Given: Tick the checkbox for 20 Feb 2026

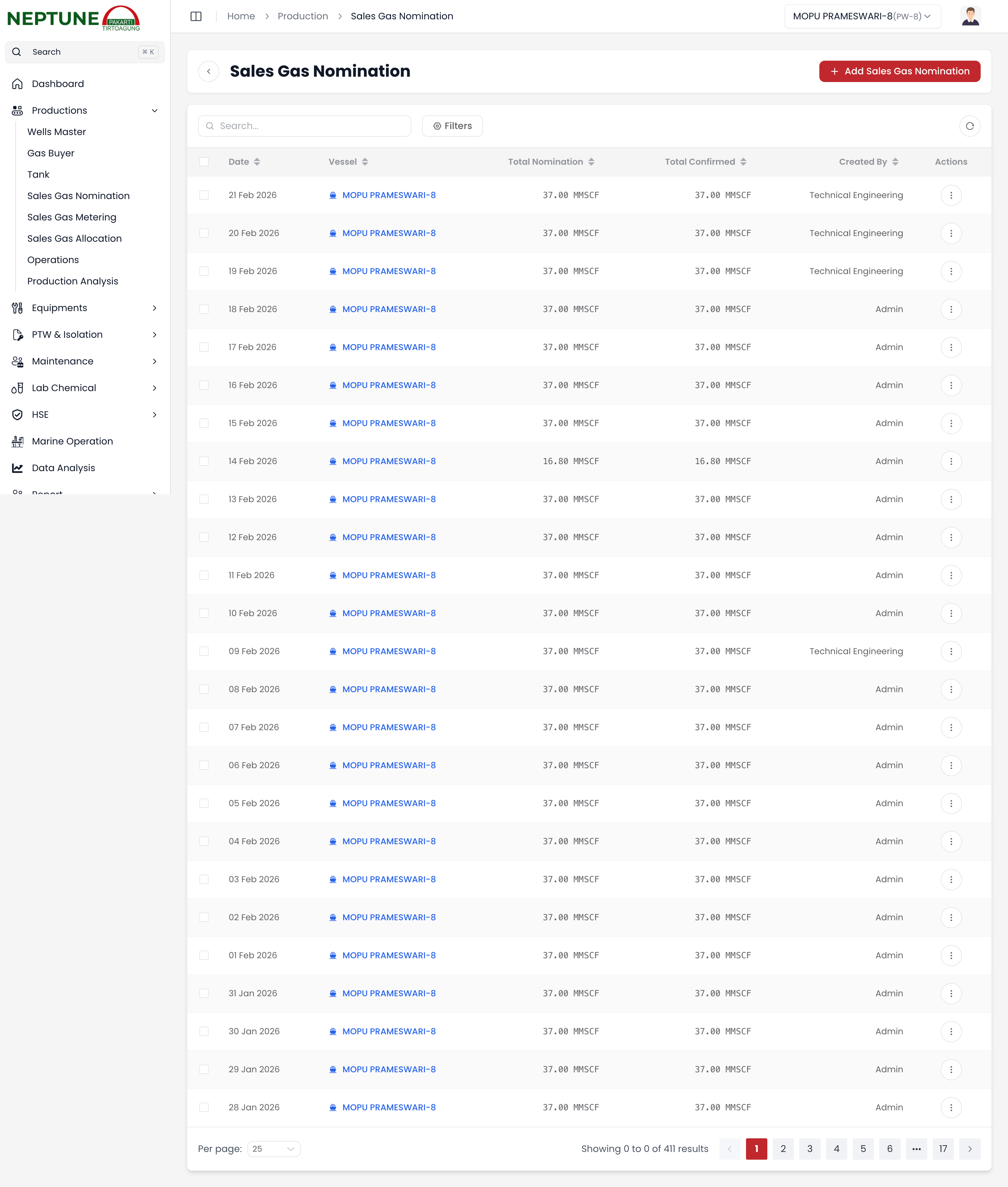Looking at the screenshot, I should point(204,233).
